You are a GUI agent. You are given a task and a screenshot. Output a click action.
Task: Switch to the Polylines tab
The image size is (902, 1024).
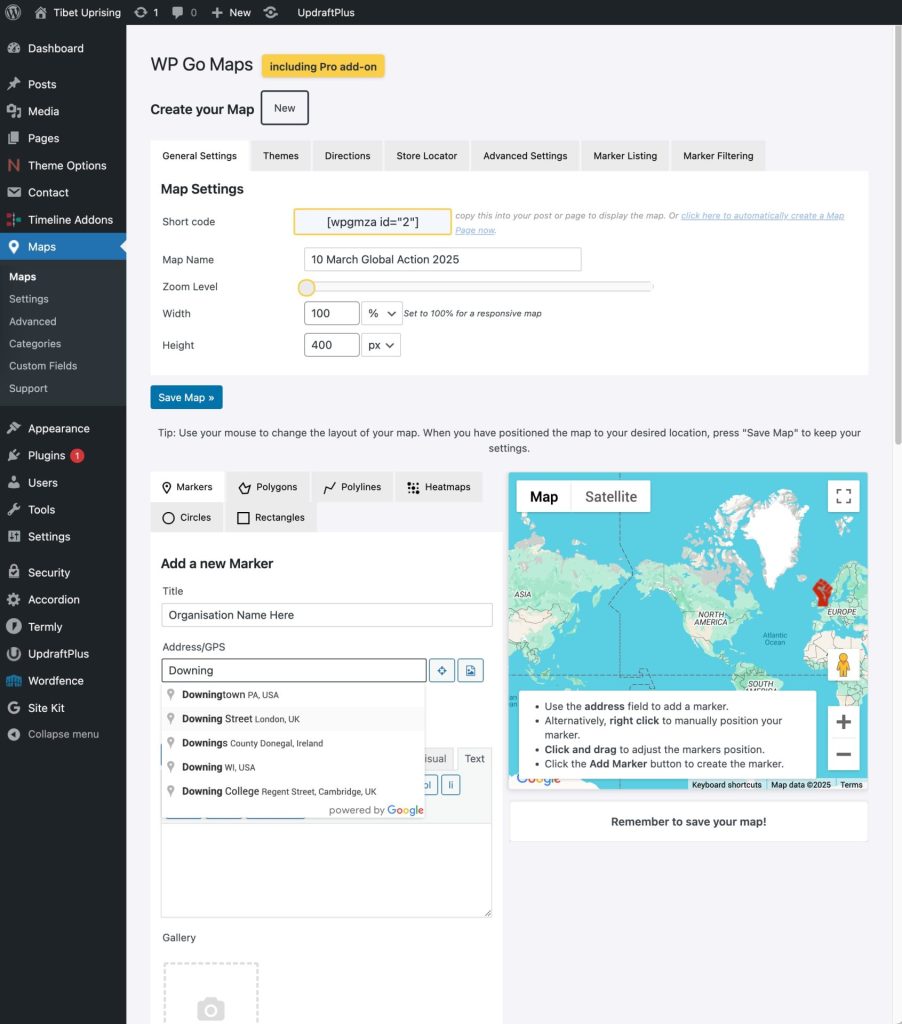(352, 487)
